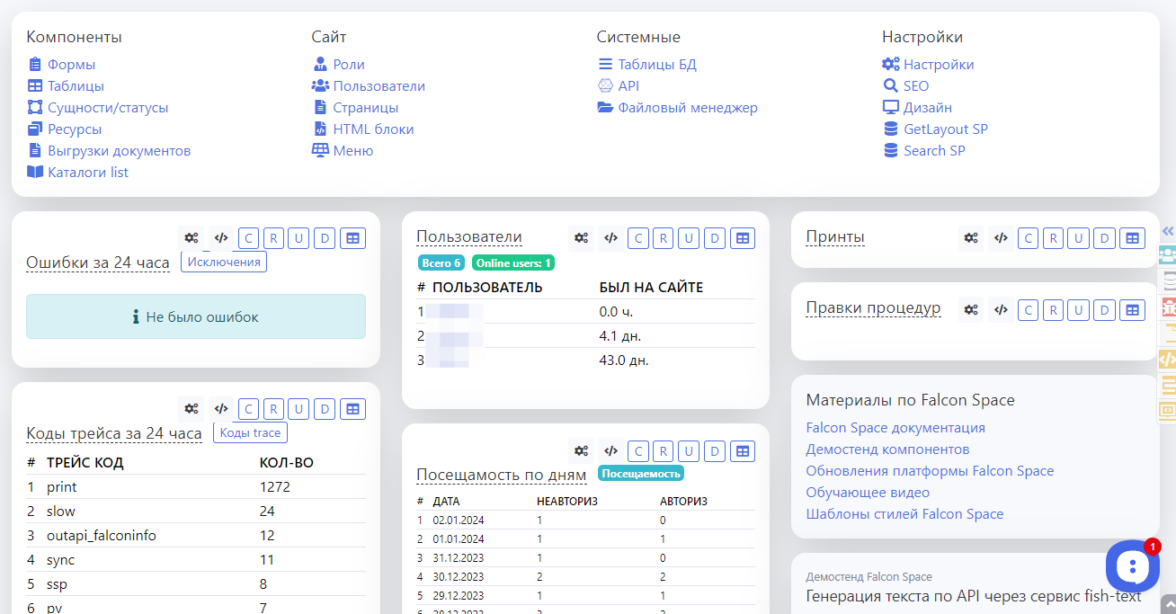Go to HTML блоки in Сайт menu
Screen dimensions: 1176x614
(x=373, y=129)
